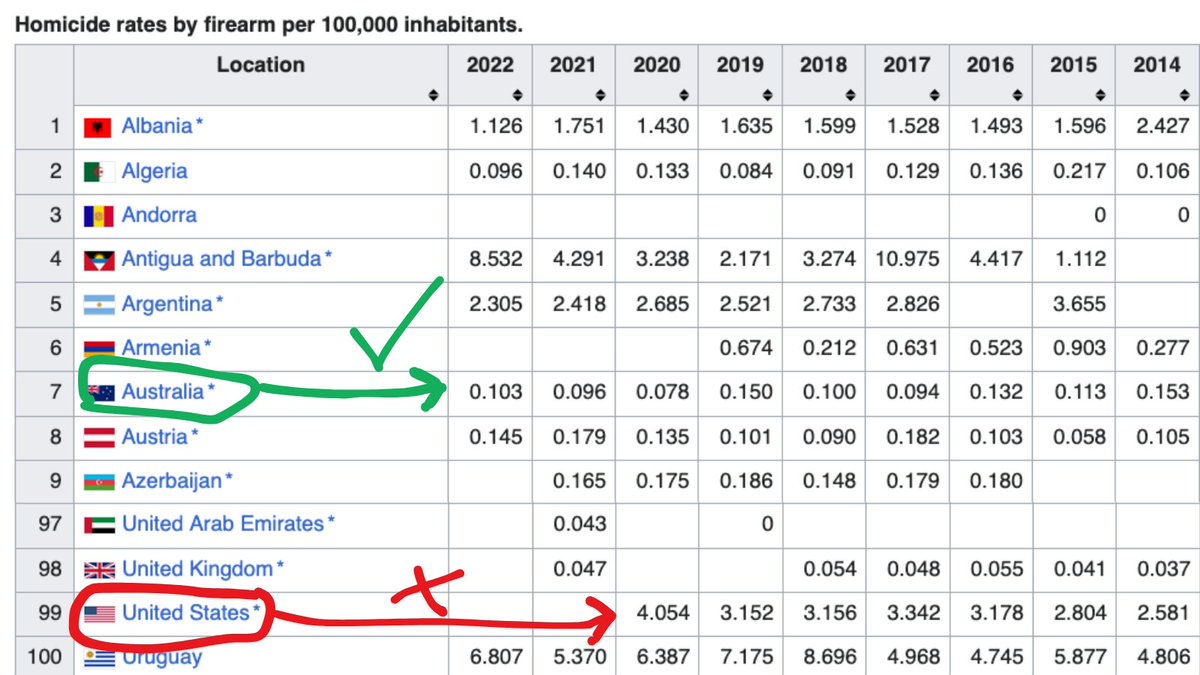Open the Australia link
Image resolution: width=1200 pixels, height=675 pixels.
(x=163, y=392)
